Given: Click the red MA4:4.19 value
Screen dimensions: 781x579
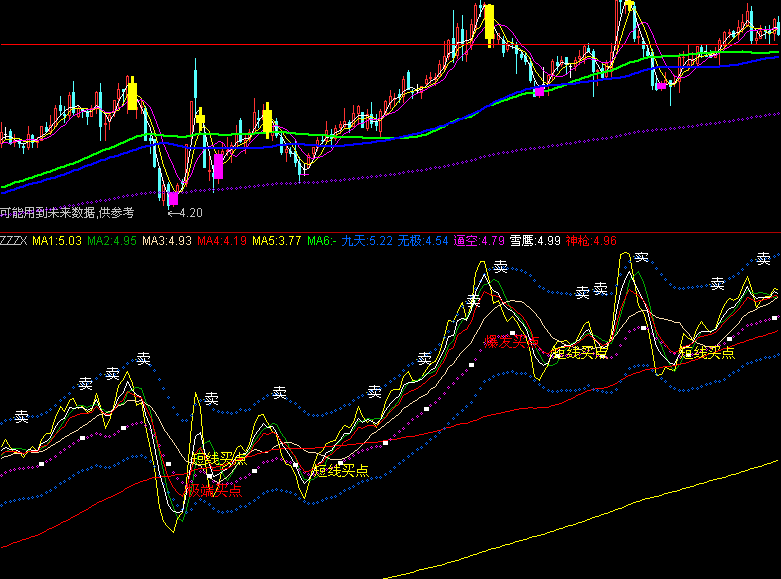Looking at the screenshot, I should click(222, 241).
